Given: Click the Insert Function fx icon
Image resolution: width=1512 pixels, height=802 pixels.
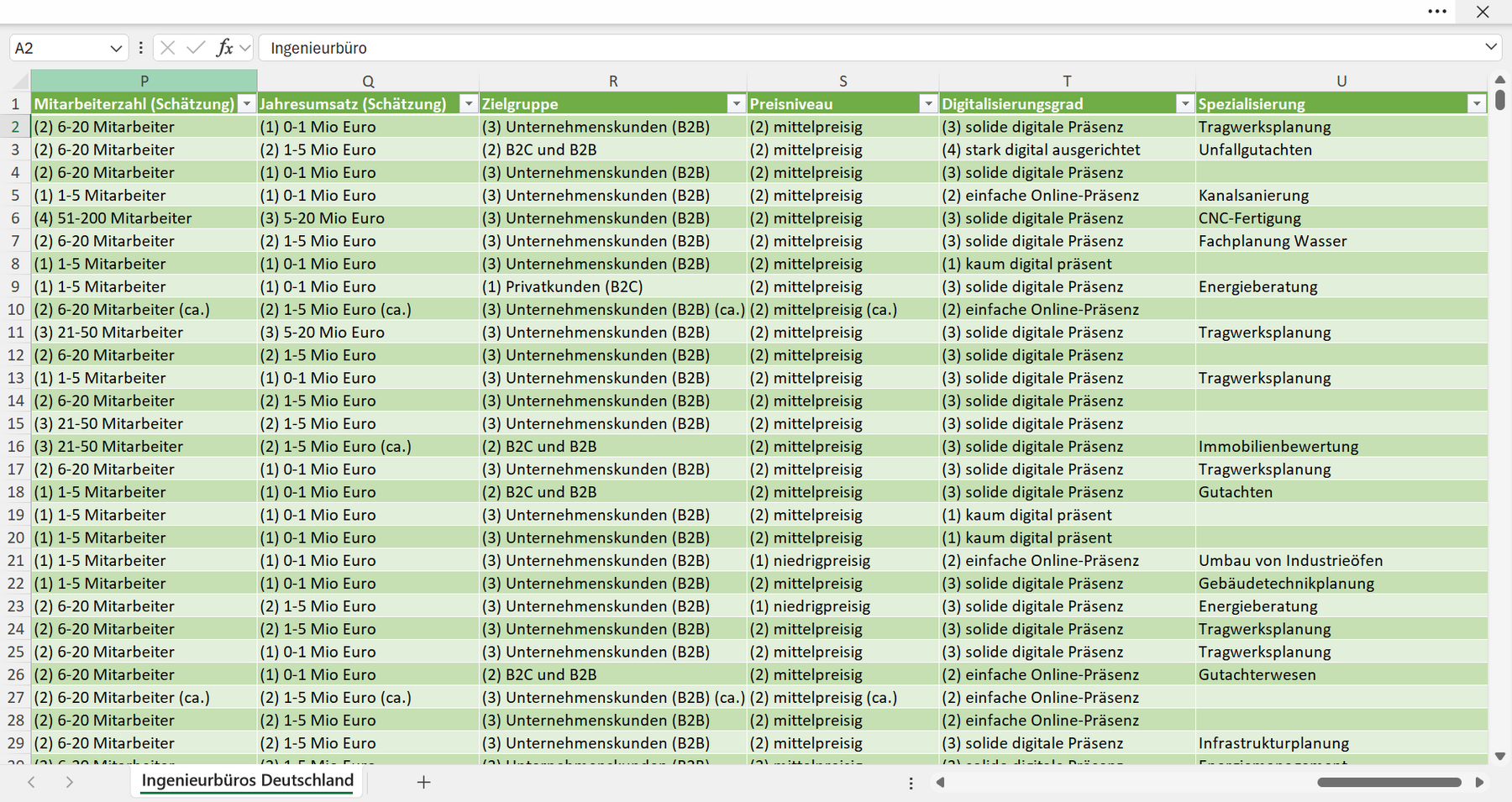Looking at the screenshot, I should click(x=224, y=48).
